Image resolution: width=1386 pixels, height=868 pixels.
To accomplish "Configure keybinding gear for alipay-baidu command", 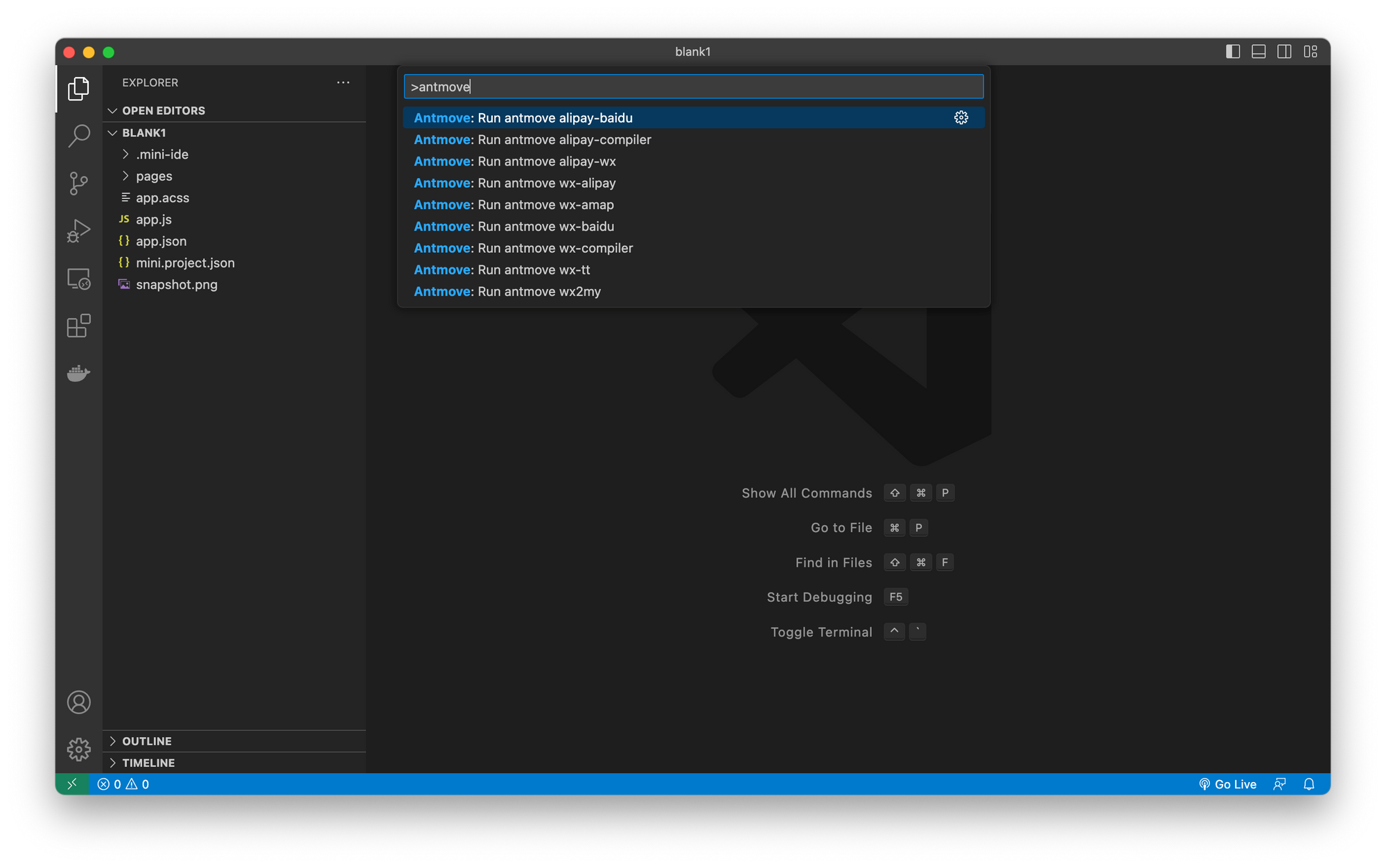I will click(x=960, y=118).
